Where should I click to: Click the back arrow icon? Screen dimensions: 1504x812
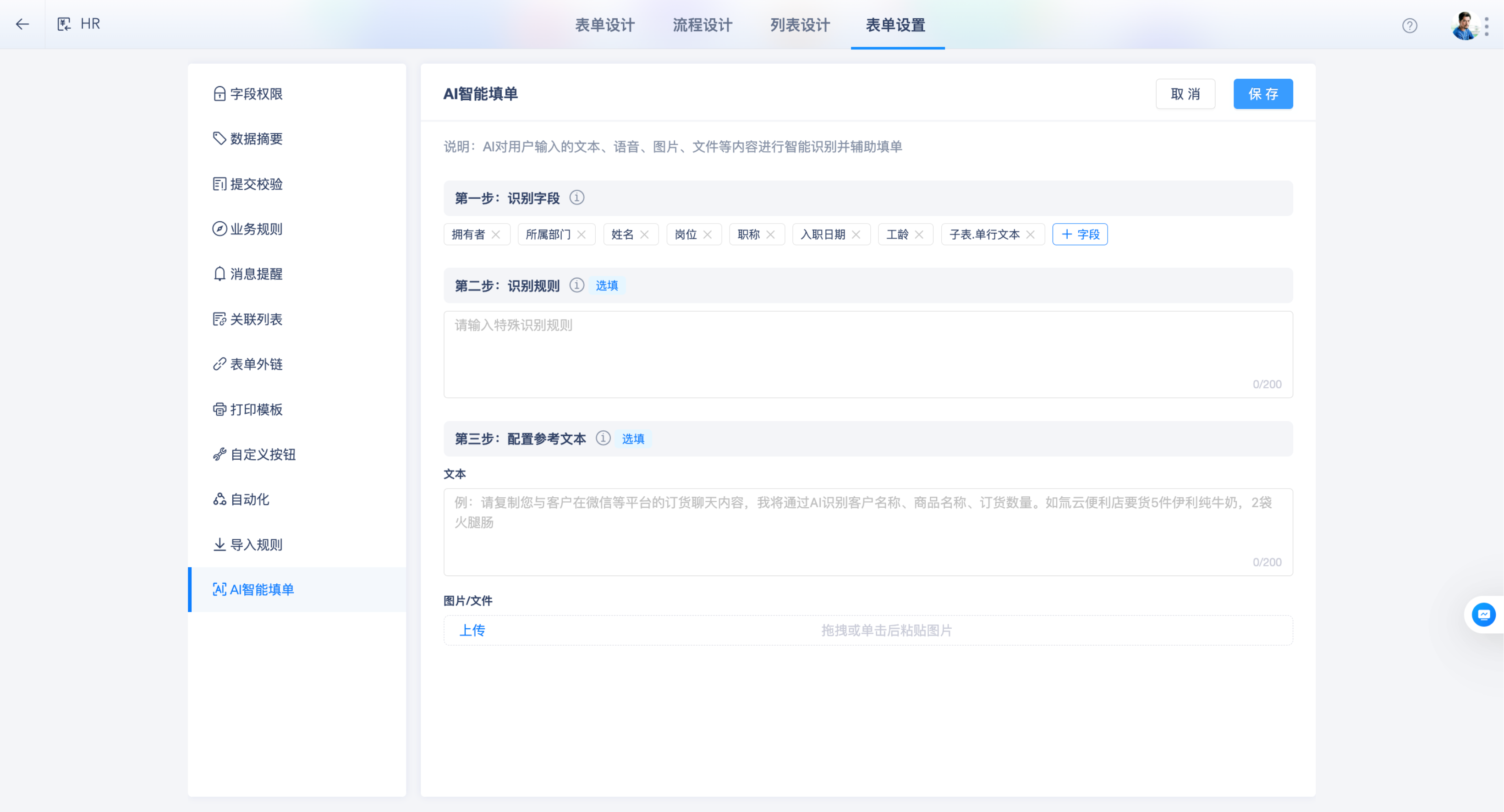[22, 24]
